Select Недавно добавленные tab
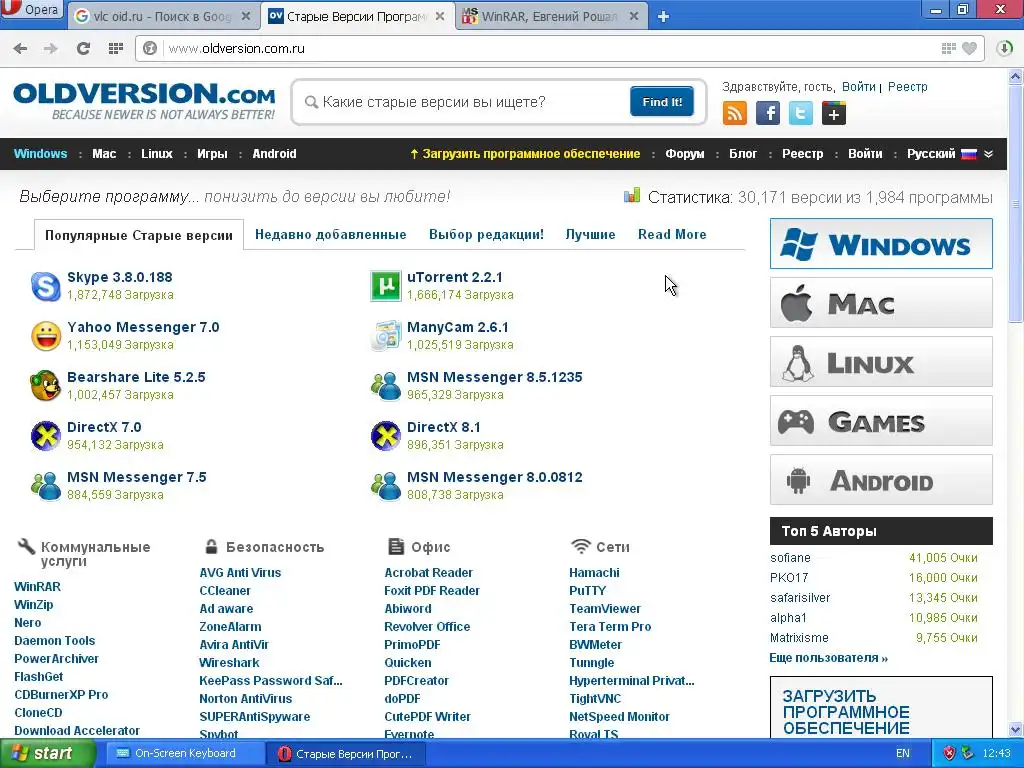Viewport: 1024px width, 768px height. (330, 234)
